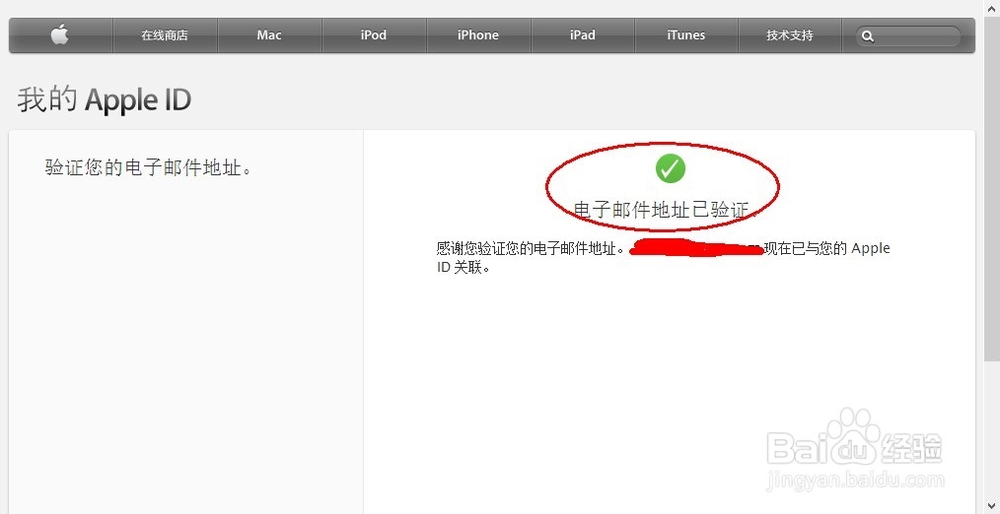
Task: Go to the iPod section
Action: (374, 35)
